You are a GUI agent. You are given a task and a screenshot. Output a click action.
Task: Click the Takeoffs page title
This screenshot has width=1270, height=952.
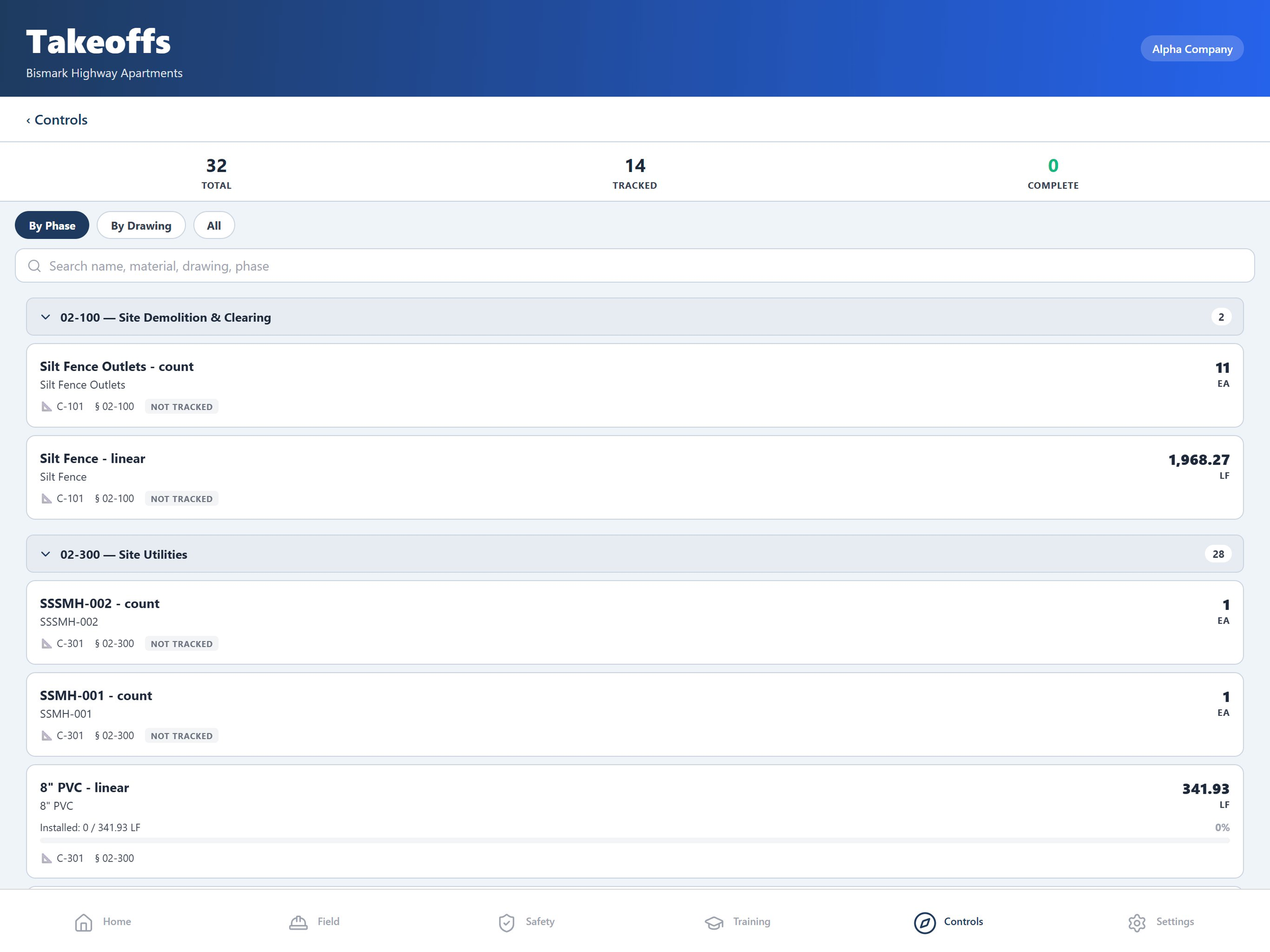point(98,42)
